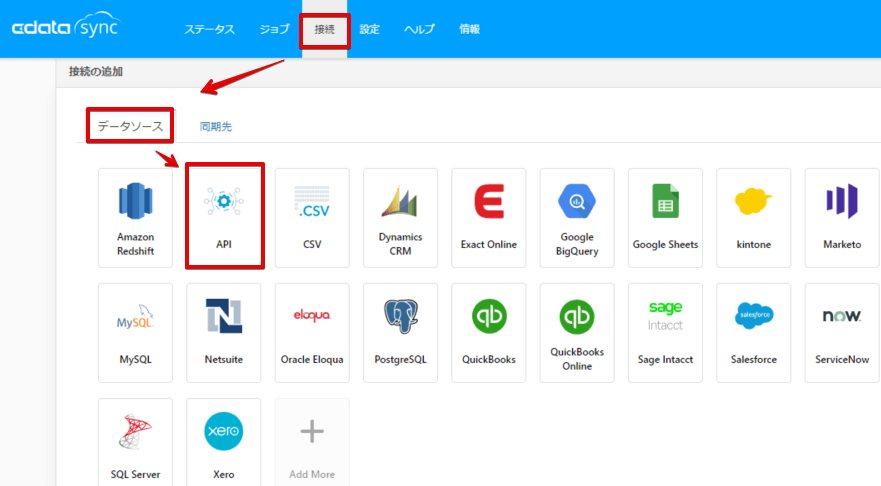Image resolution: width=881 pixels, height=486 pixels.
Task: Select the Xero connector icon
Action: (224, 432)
